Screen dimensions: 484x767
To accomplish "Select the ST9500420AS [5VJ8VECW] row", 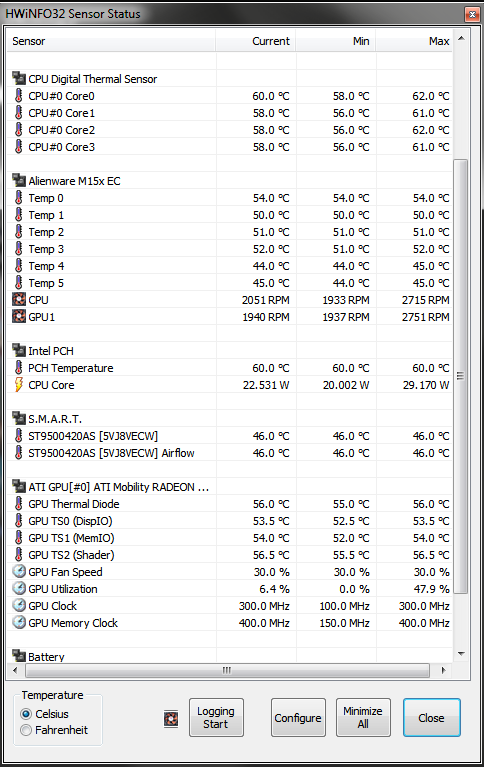I will 230,435.
